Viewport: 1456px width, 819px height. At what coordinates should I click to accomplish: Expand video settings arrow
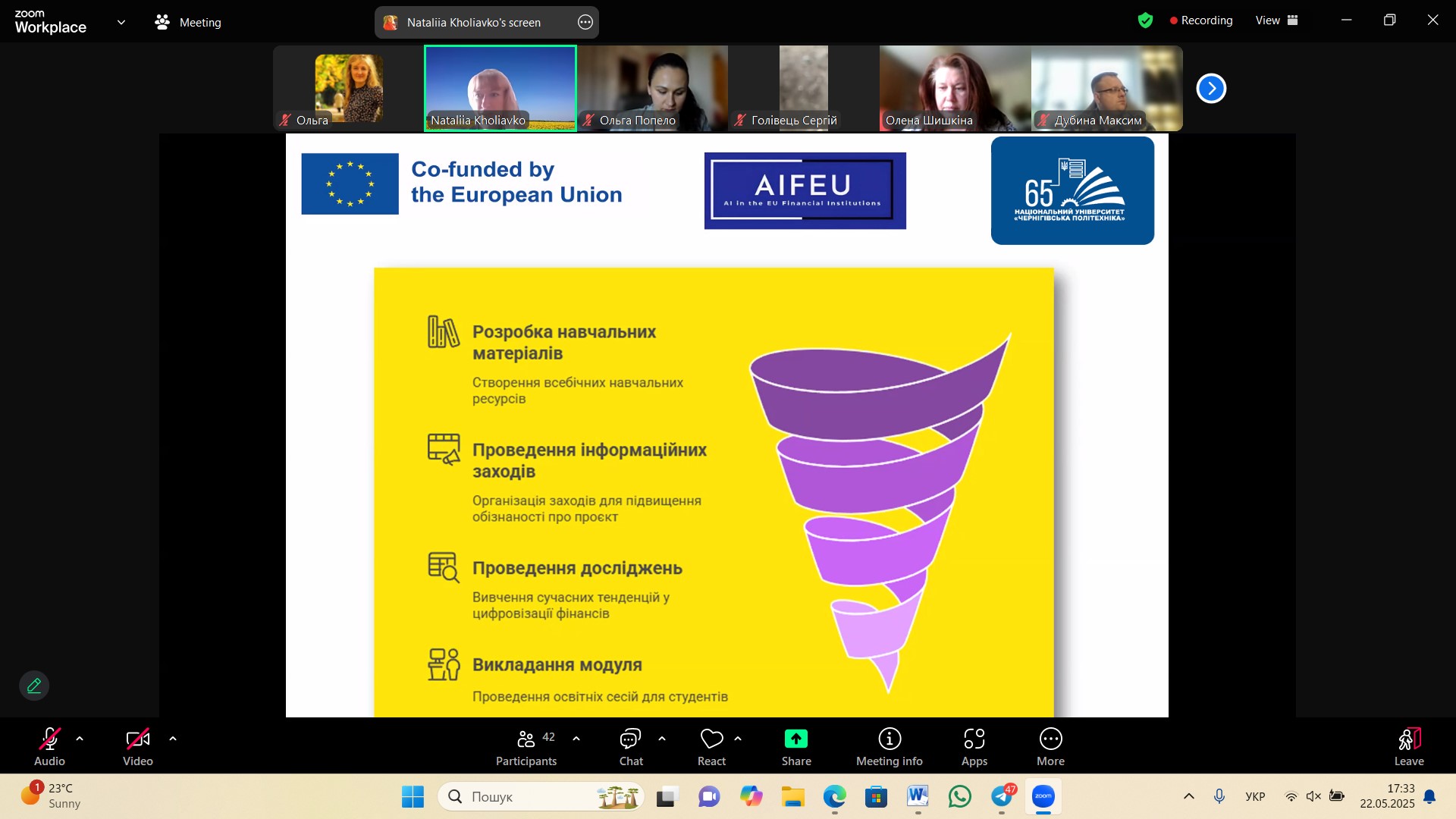pyautogui.click(x=173, y=739)
